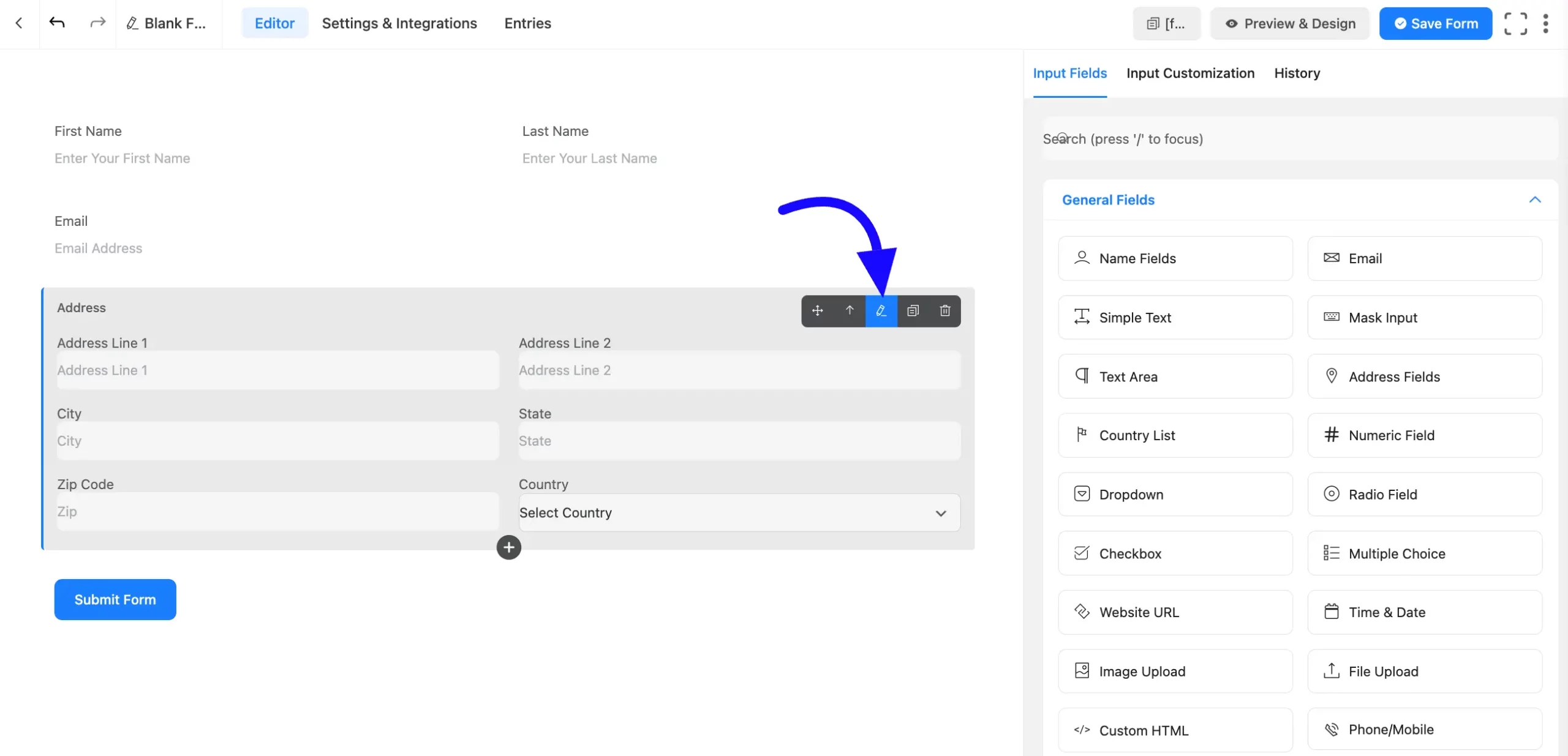Click the Address block label
This screenshot has width=1568, height=756.
coord(81,308)
